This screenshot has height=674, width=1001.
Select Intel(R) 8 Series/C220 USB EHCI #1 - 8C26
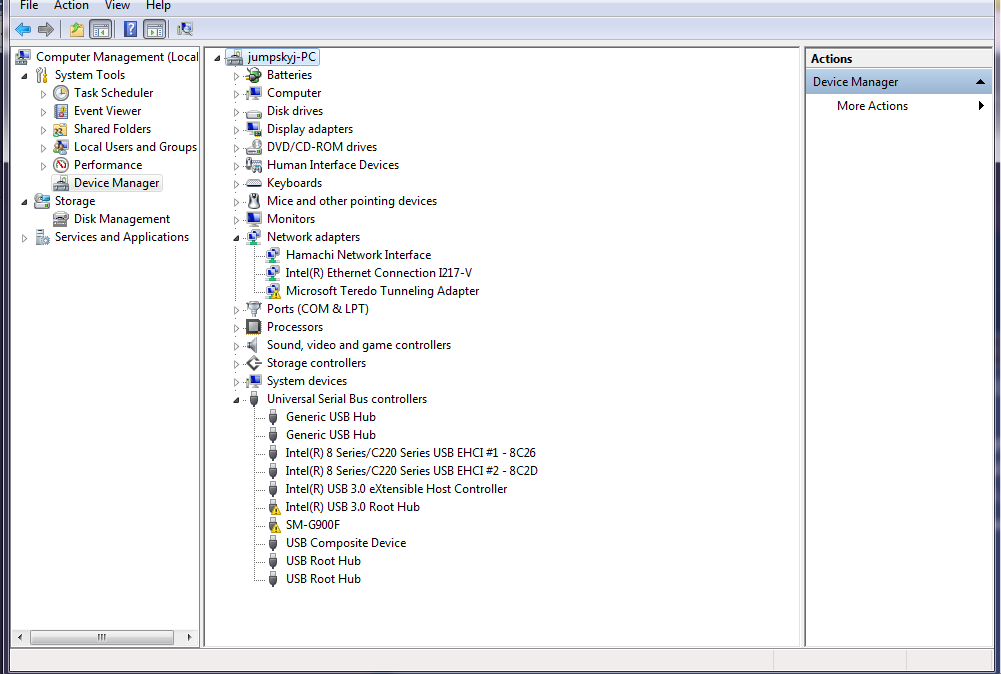410,453
